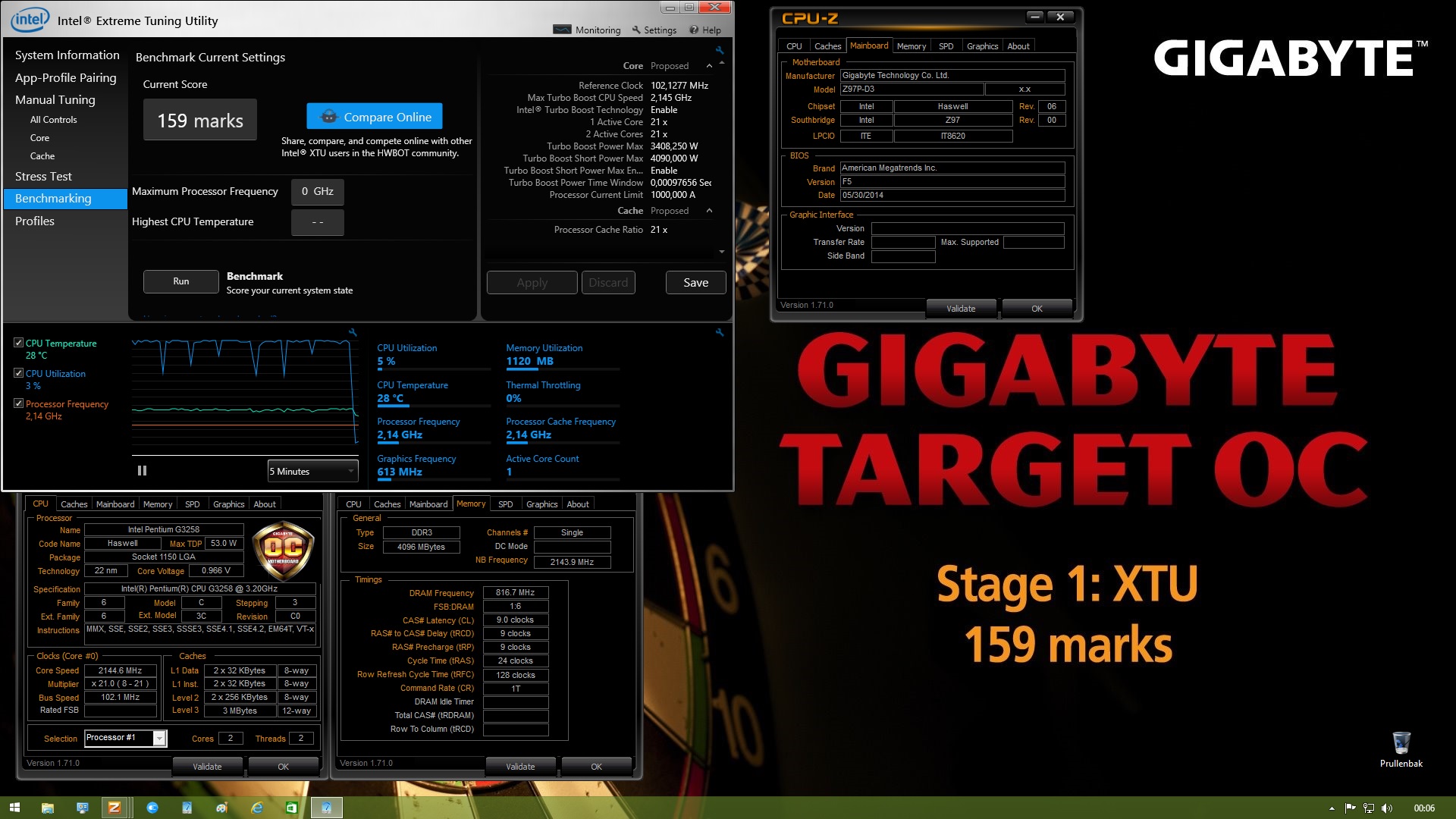1456x819 pixels.
Task: Switch to Graphics tab in CPU-Z Mainboard window
Action: pyautogui.click(x=982, y=46)
